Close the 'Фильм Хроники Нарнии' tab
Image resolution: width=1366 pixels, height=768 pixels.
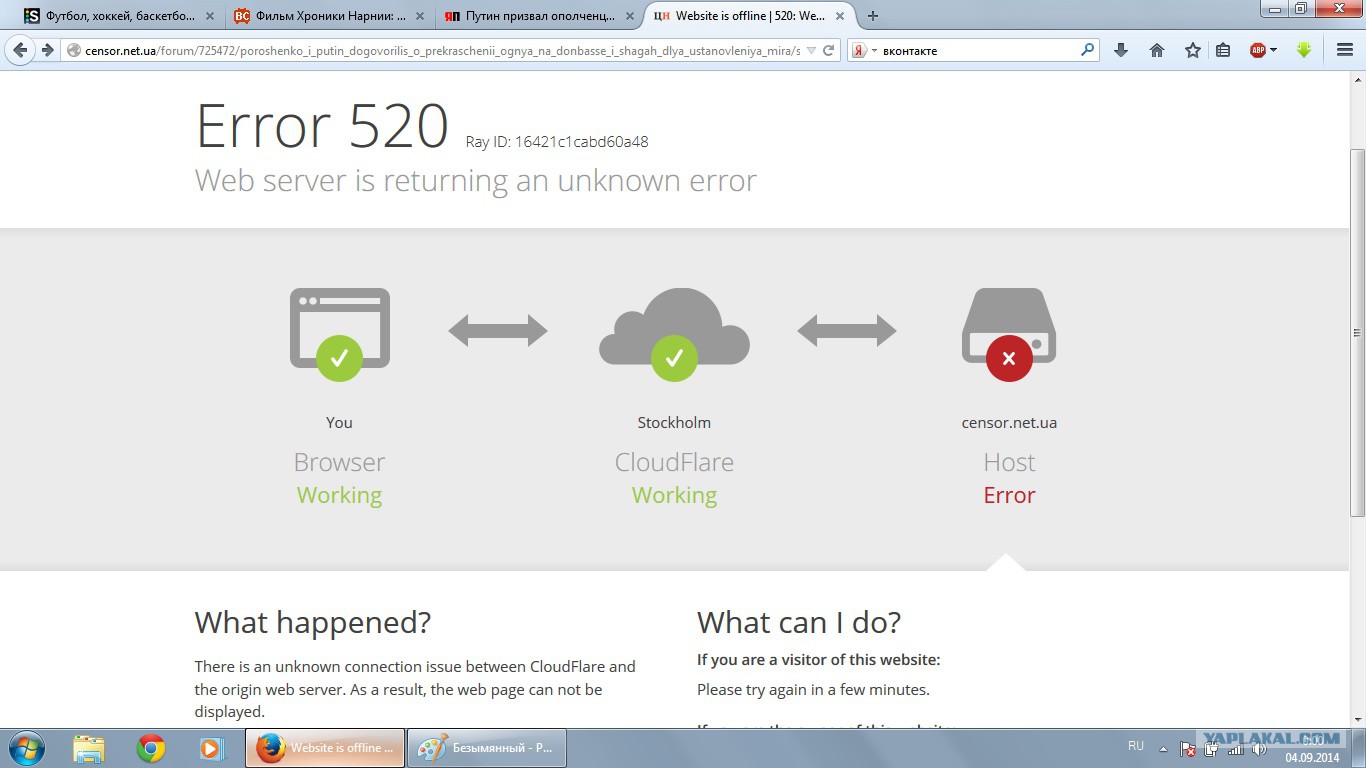pyautogui.click(x=421, y=16)
